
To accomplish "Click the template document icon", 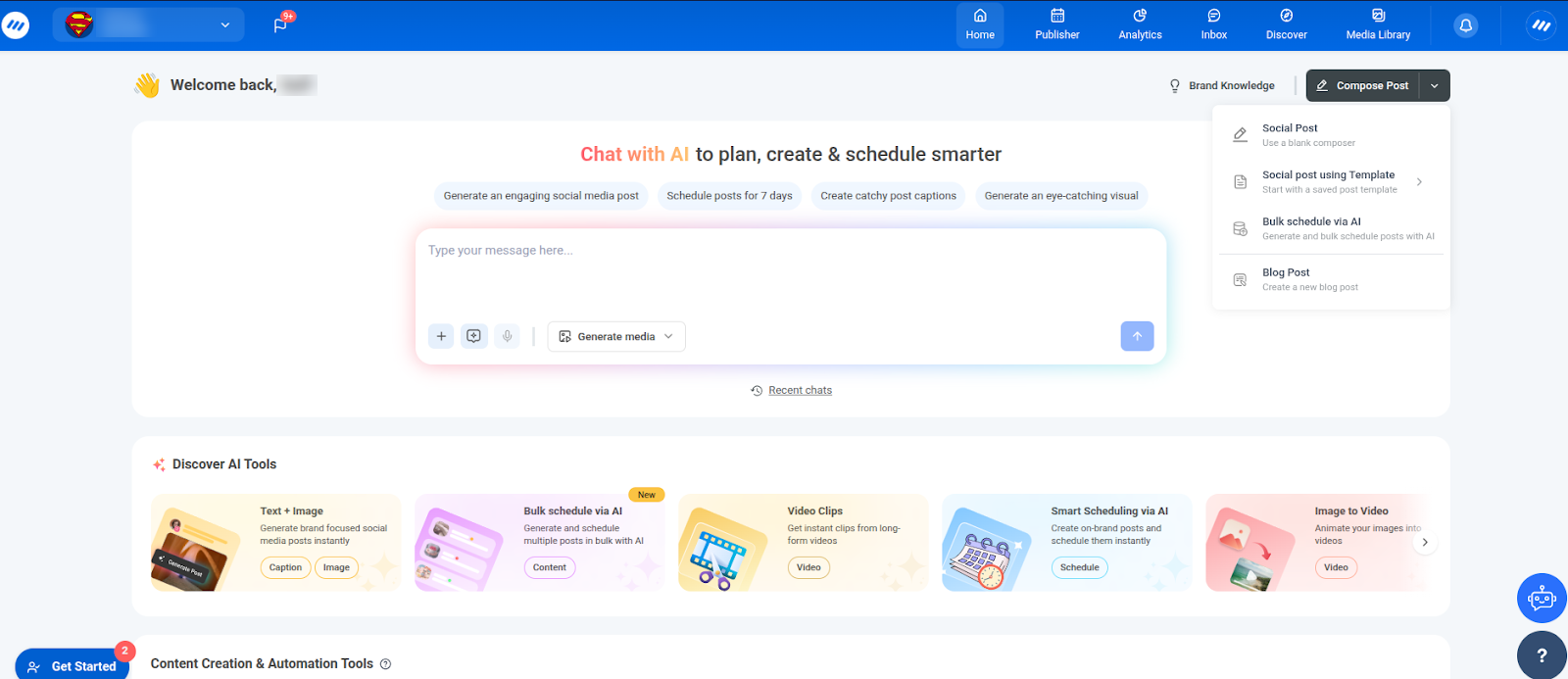I will (1240, 182).
